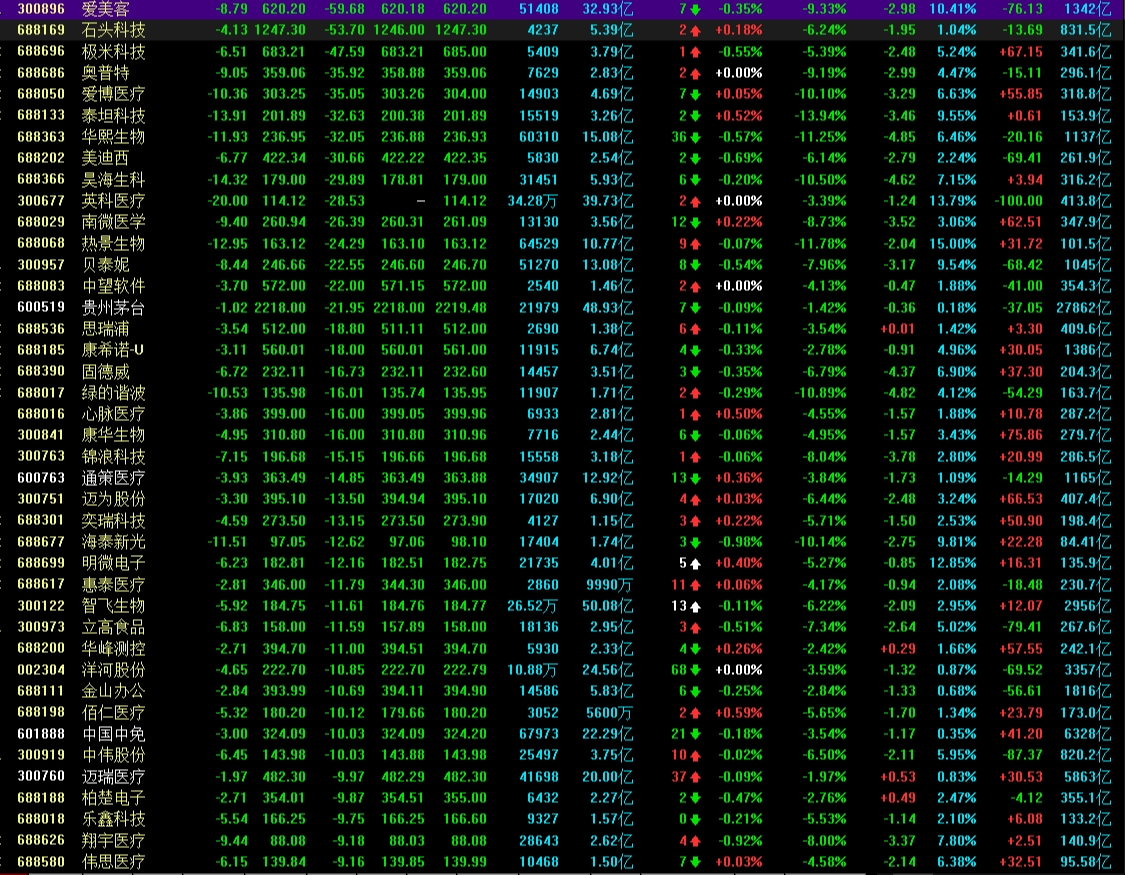
Task: Click the green down arrow in 贵州茅台 row
Action: (695, 308)
